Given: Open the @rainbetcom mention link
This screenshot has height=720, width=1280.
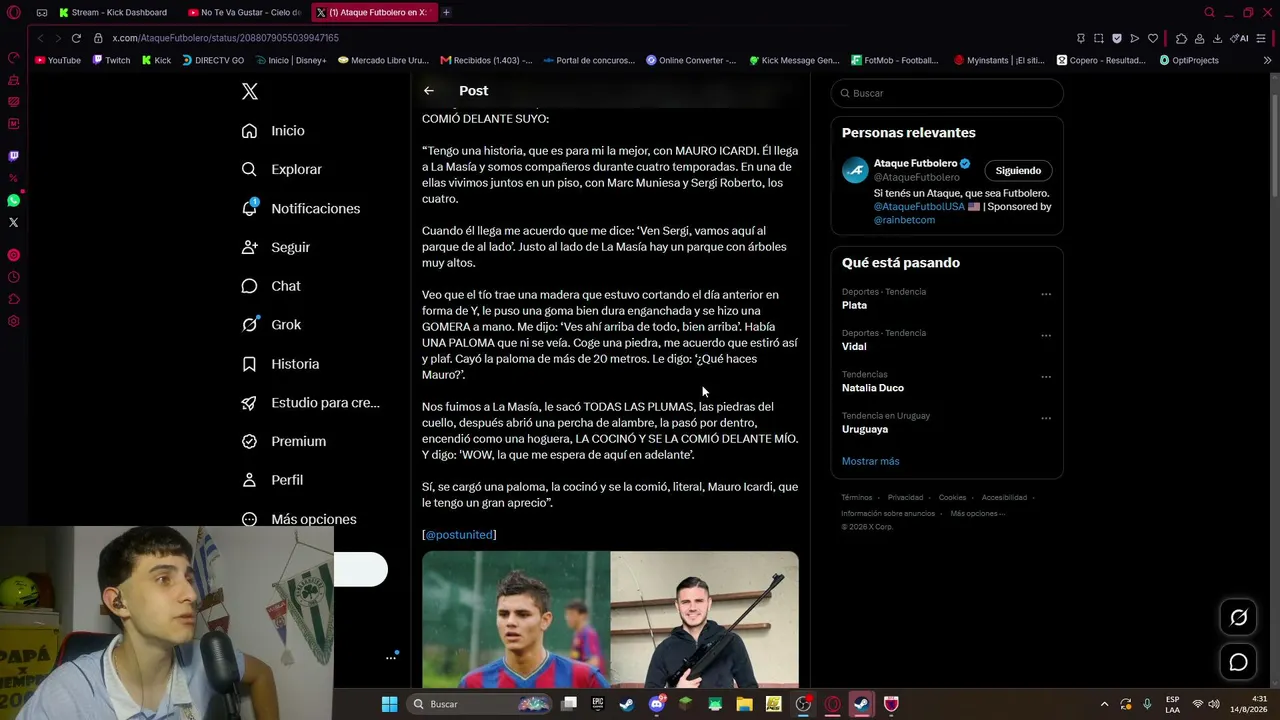Looking at the screenshot, I should pos(904,220).
